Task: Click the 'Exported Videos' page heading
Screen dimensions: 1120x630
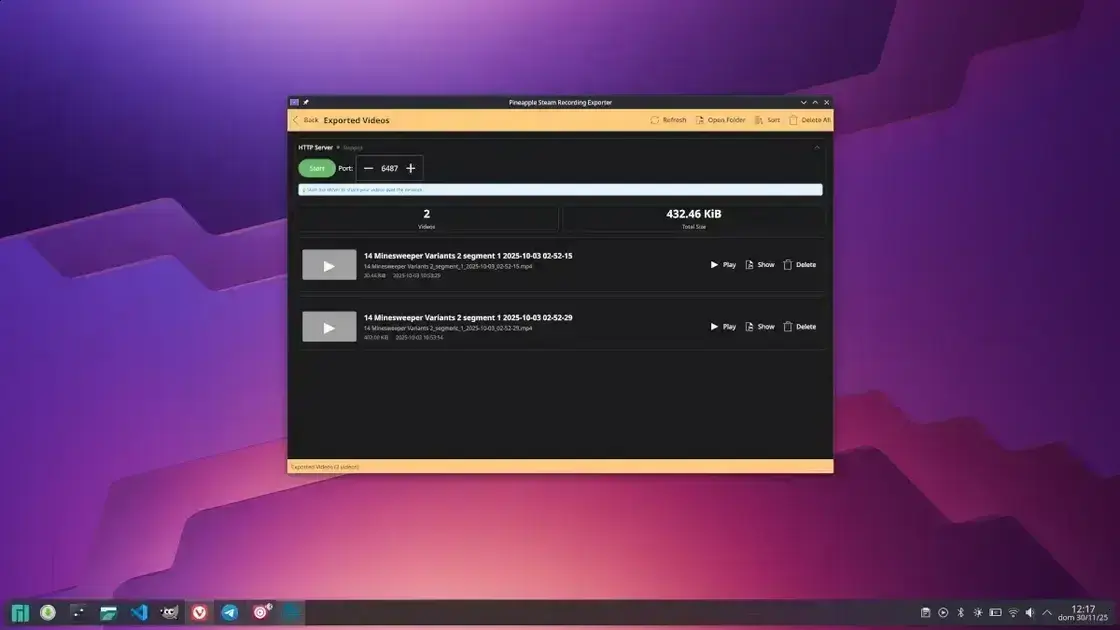Action: coord(356,120)
